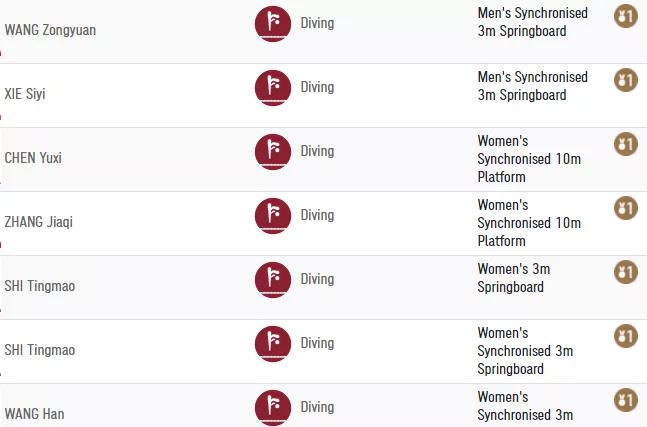Open athlete CHEN Yuxi's name link
This screenshot has height=427, width=647.
click(x=33, y=158)
